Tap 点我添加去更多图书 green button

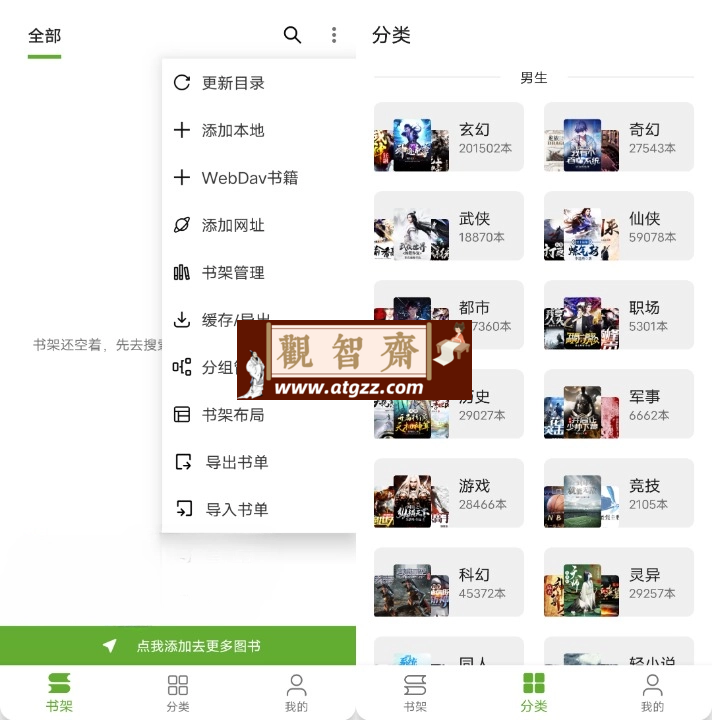coord(178,646)
